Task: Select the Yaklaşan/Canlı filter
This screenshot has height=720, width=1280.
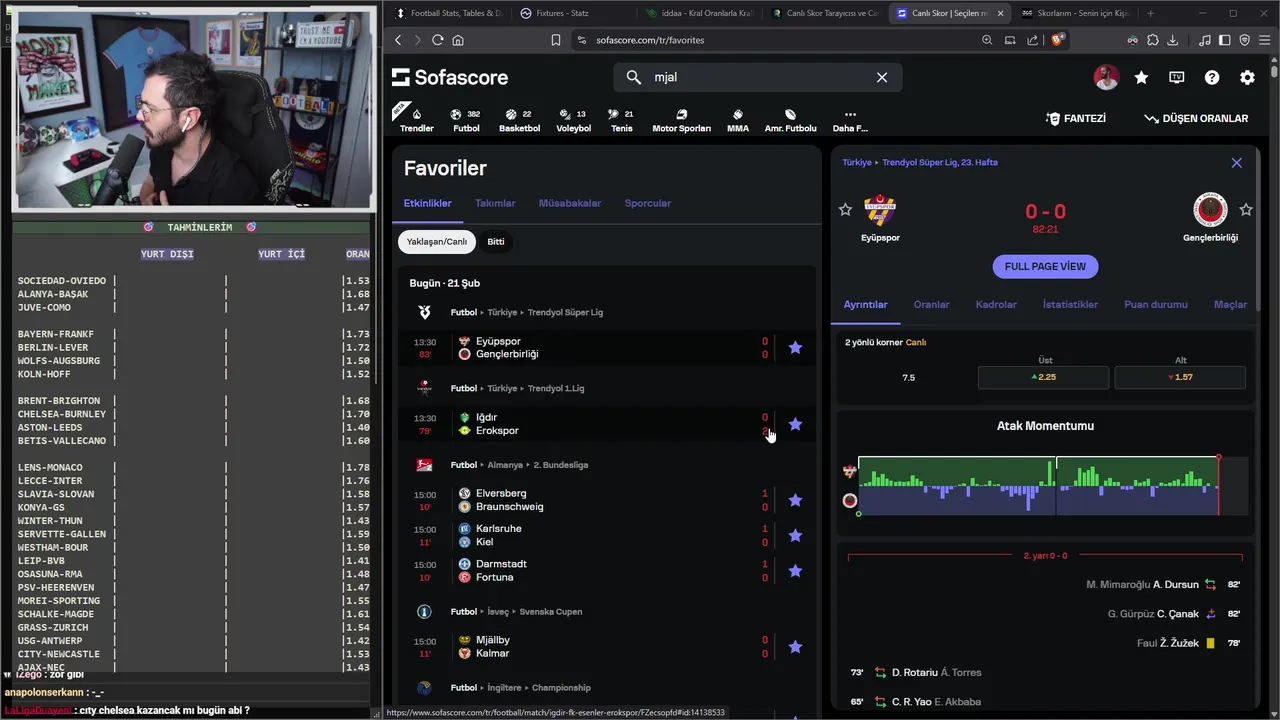Action: 437,242
